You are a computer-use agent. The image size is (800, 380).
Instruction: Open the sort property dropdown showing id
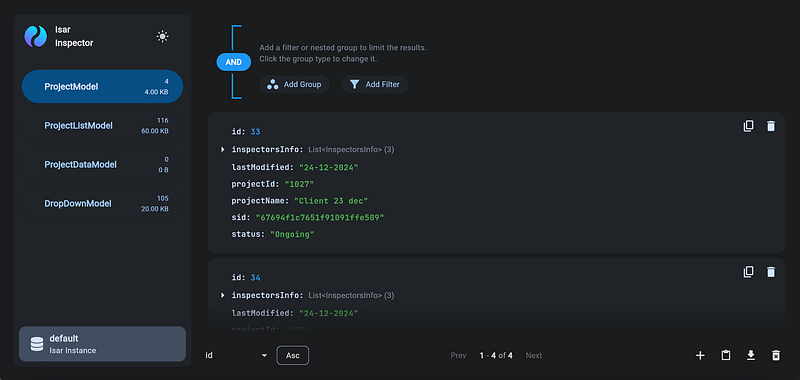tap(236, 356)
